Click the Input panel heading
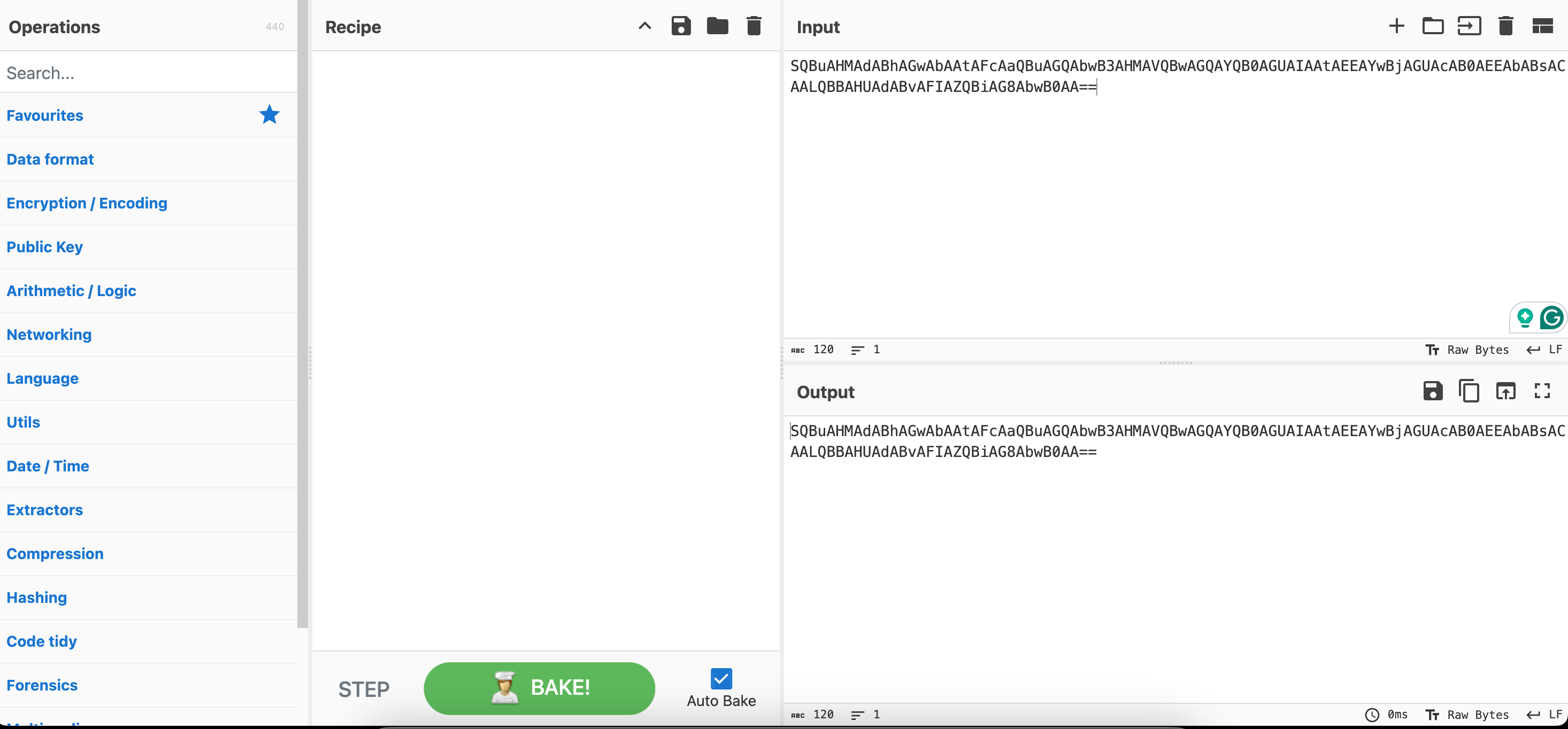The height and width of the screenshot is (729, 1568). pos(818,27)
